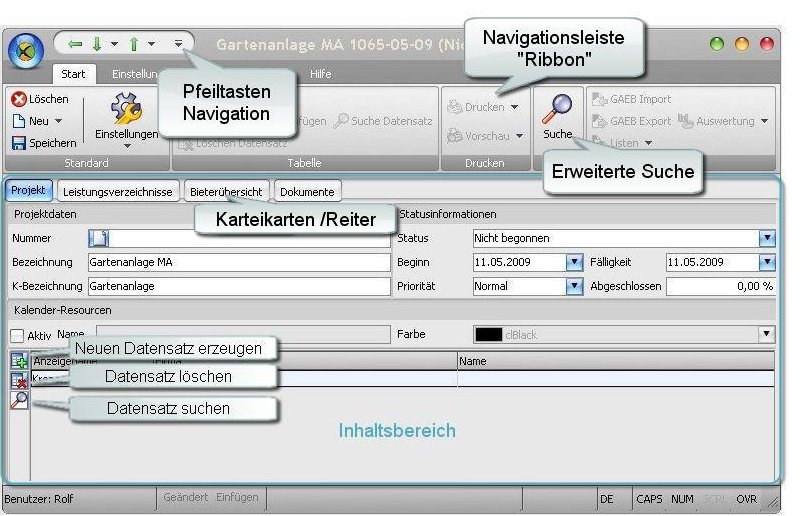
Task: Open the Farbe color selector showing clBlack
Action: click(x=766, y=335)
